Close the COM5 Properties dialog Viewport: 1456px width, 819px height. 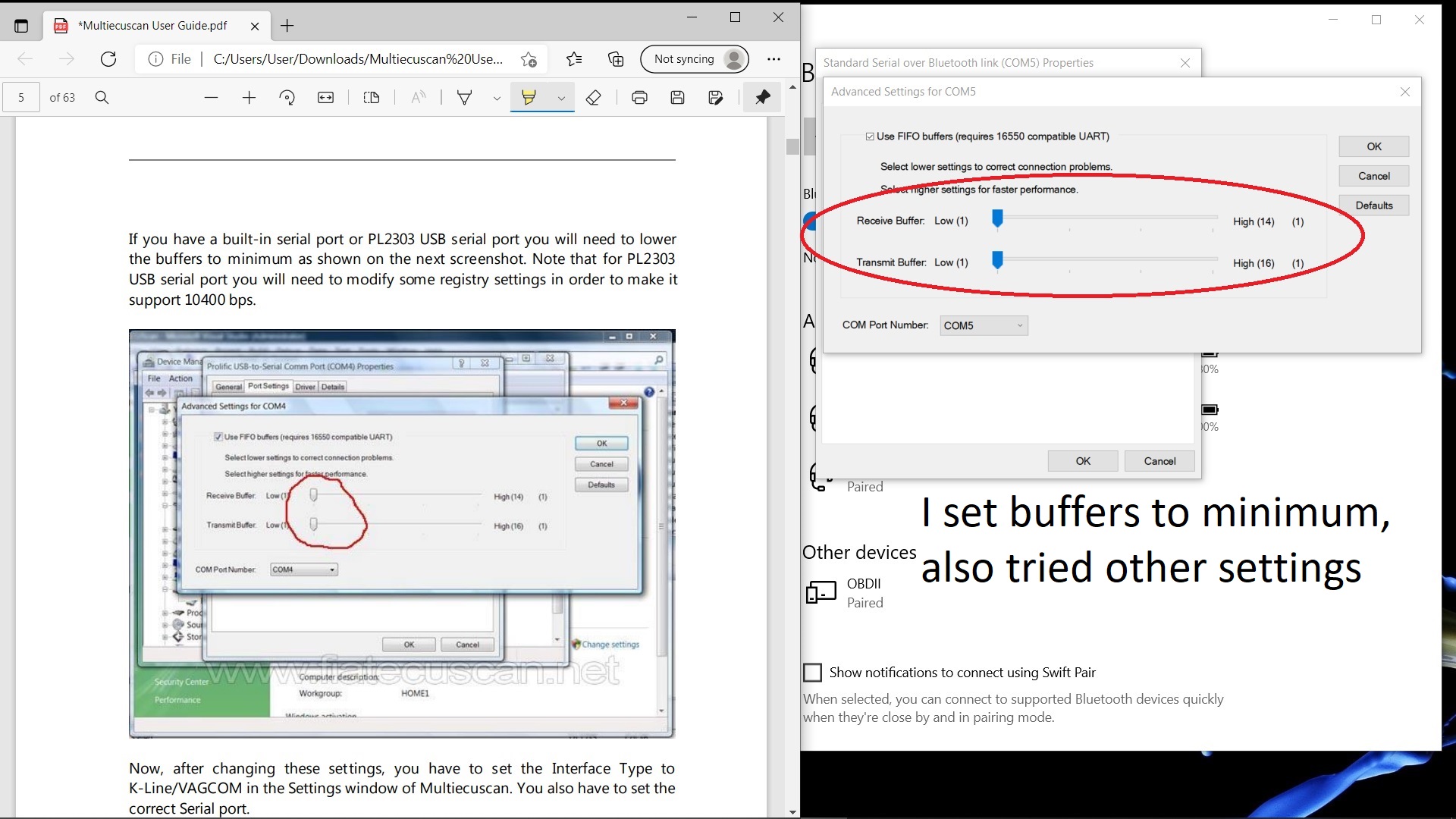(x=1185, y=63)
